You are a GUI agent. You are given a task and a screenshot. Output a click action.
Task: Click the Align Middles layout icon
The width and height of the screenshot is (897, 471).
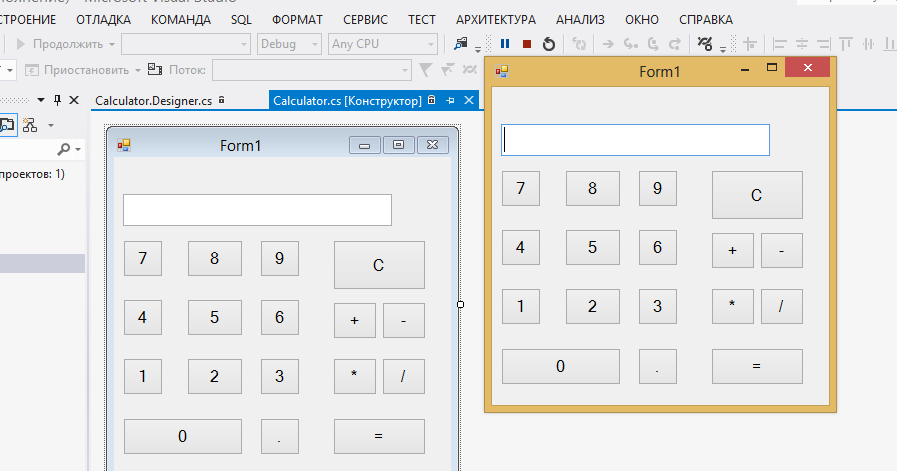(868, 43)
